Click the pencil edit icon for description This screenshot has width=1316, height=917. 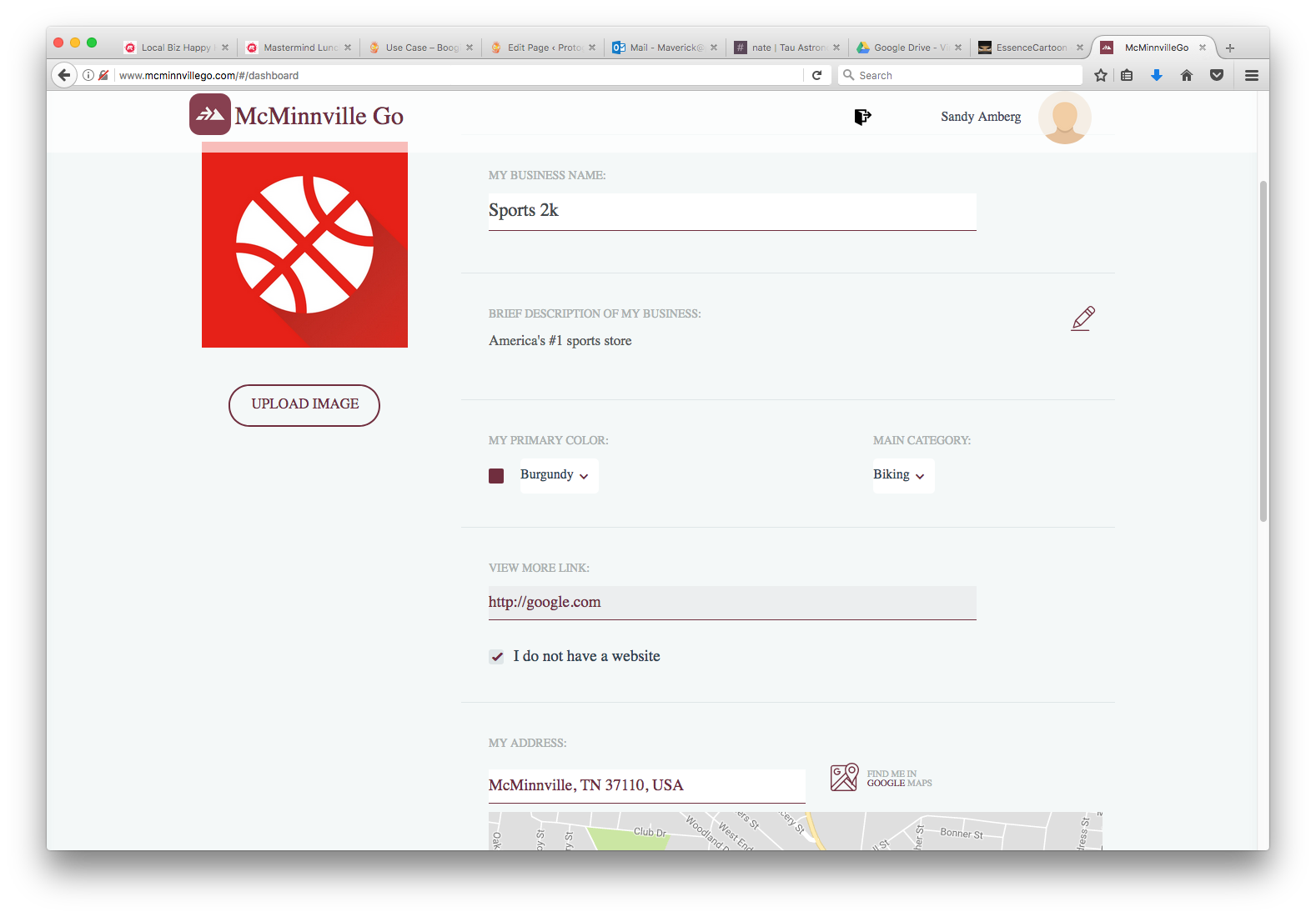coord(1082,318)
